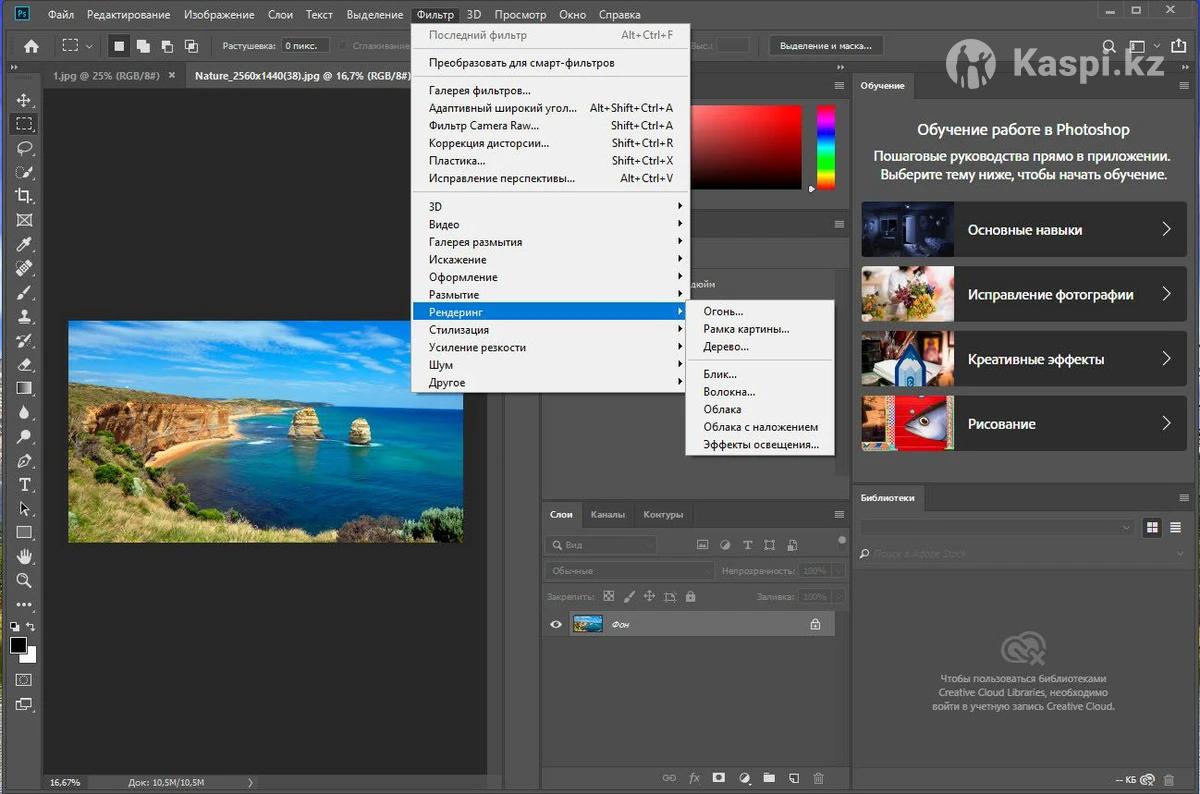This screenshot has height=794, width=1200.
Task: Toggle Quick Mask mode in the toolbar
Action: [25, 680]
